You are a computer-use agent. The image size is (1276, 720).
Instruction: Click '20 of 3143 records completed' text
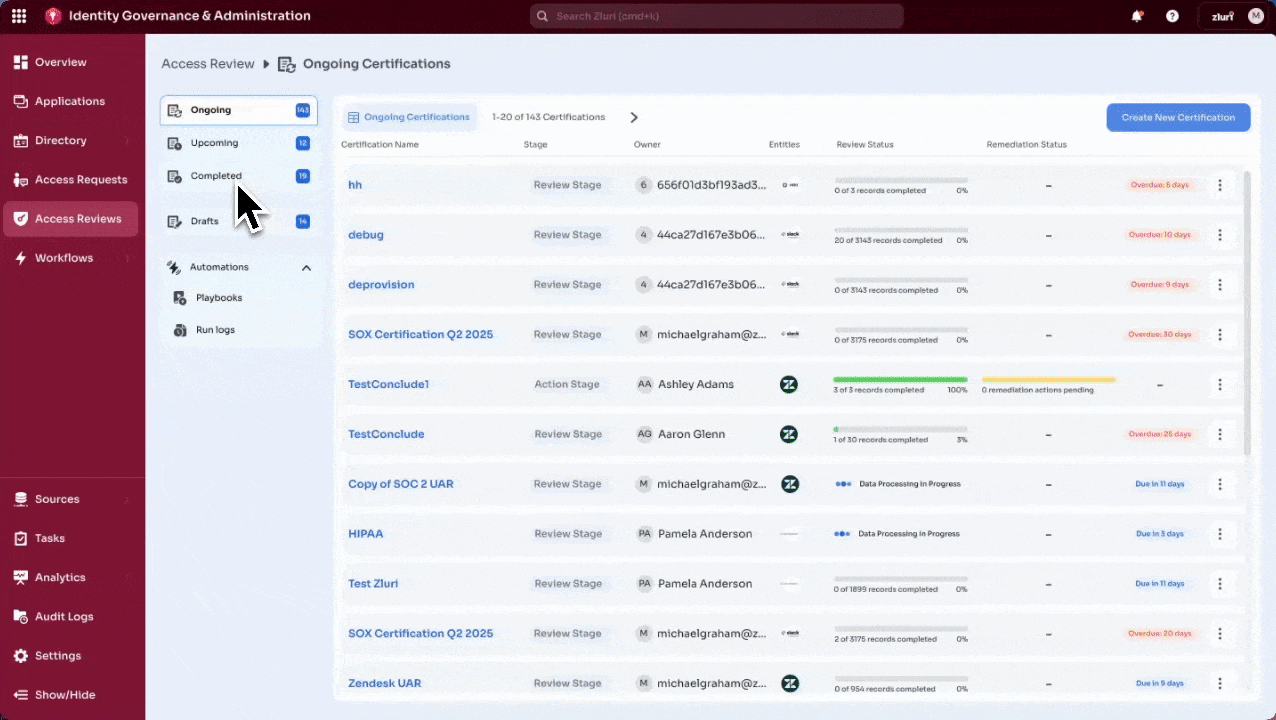point(888,240)
